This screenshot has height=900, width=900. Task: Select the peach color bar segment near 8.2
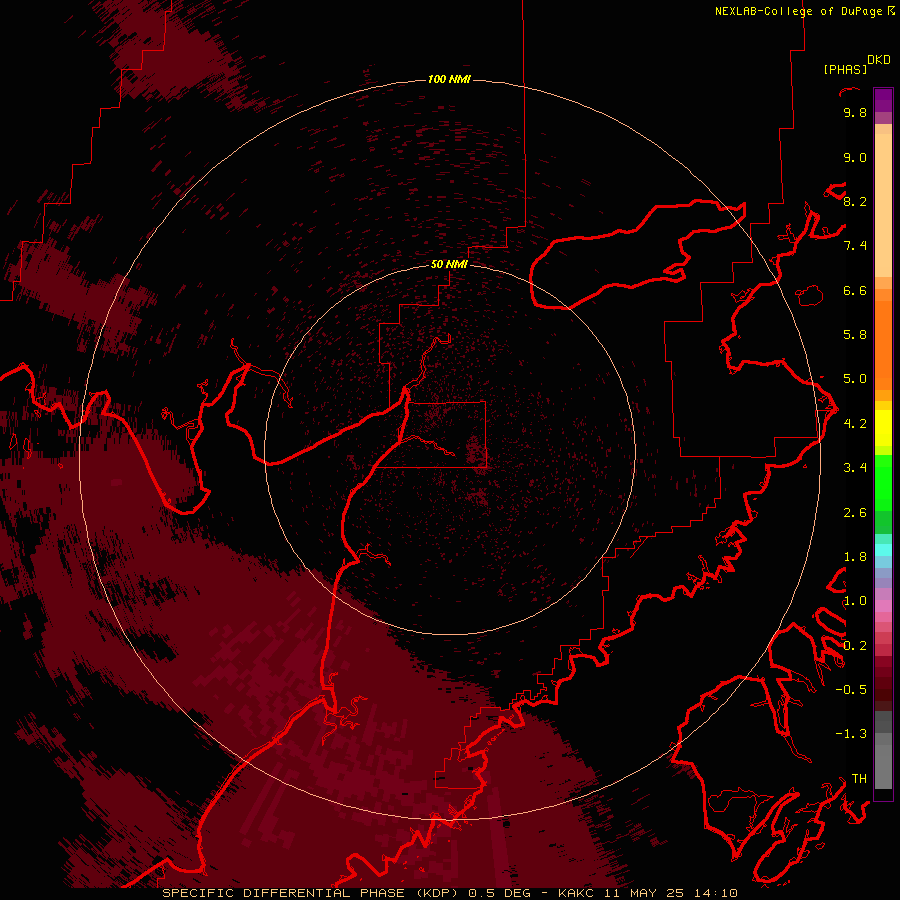(x=883, y=205)
